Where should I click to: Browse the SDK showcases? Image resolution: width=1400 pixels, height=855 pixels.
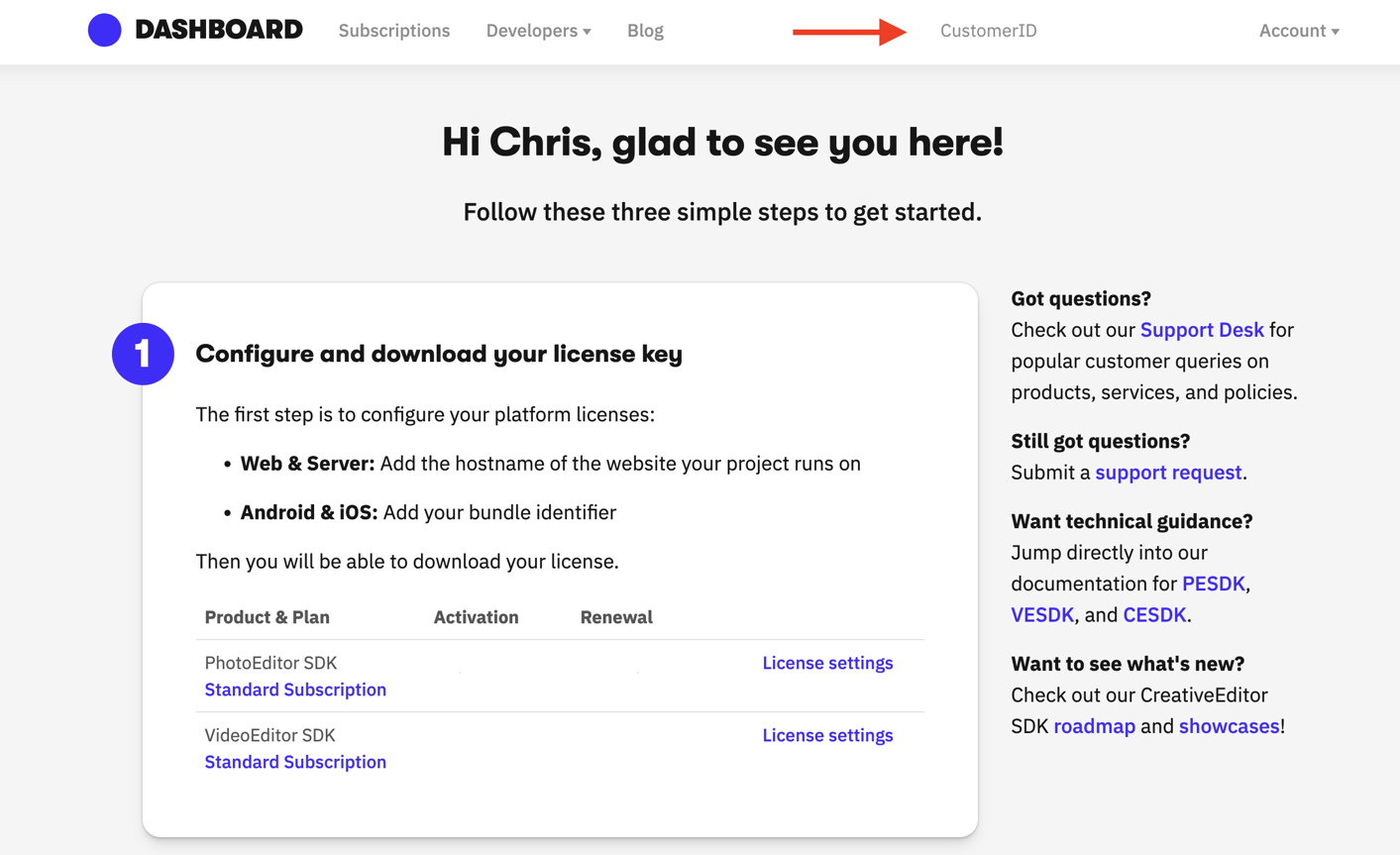pos(1228,726)
